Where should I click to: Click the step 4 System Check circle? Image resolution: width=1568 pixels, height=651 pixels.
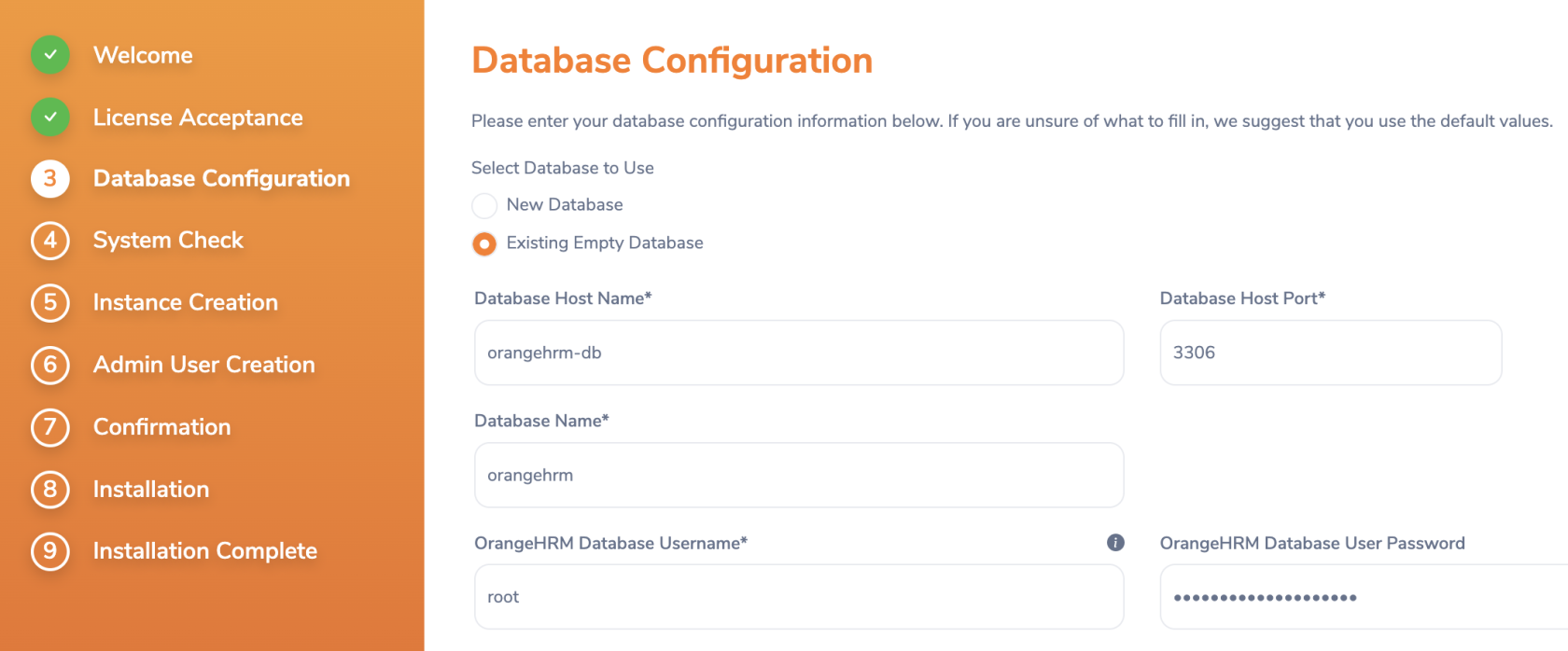coord(50,241)
